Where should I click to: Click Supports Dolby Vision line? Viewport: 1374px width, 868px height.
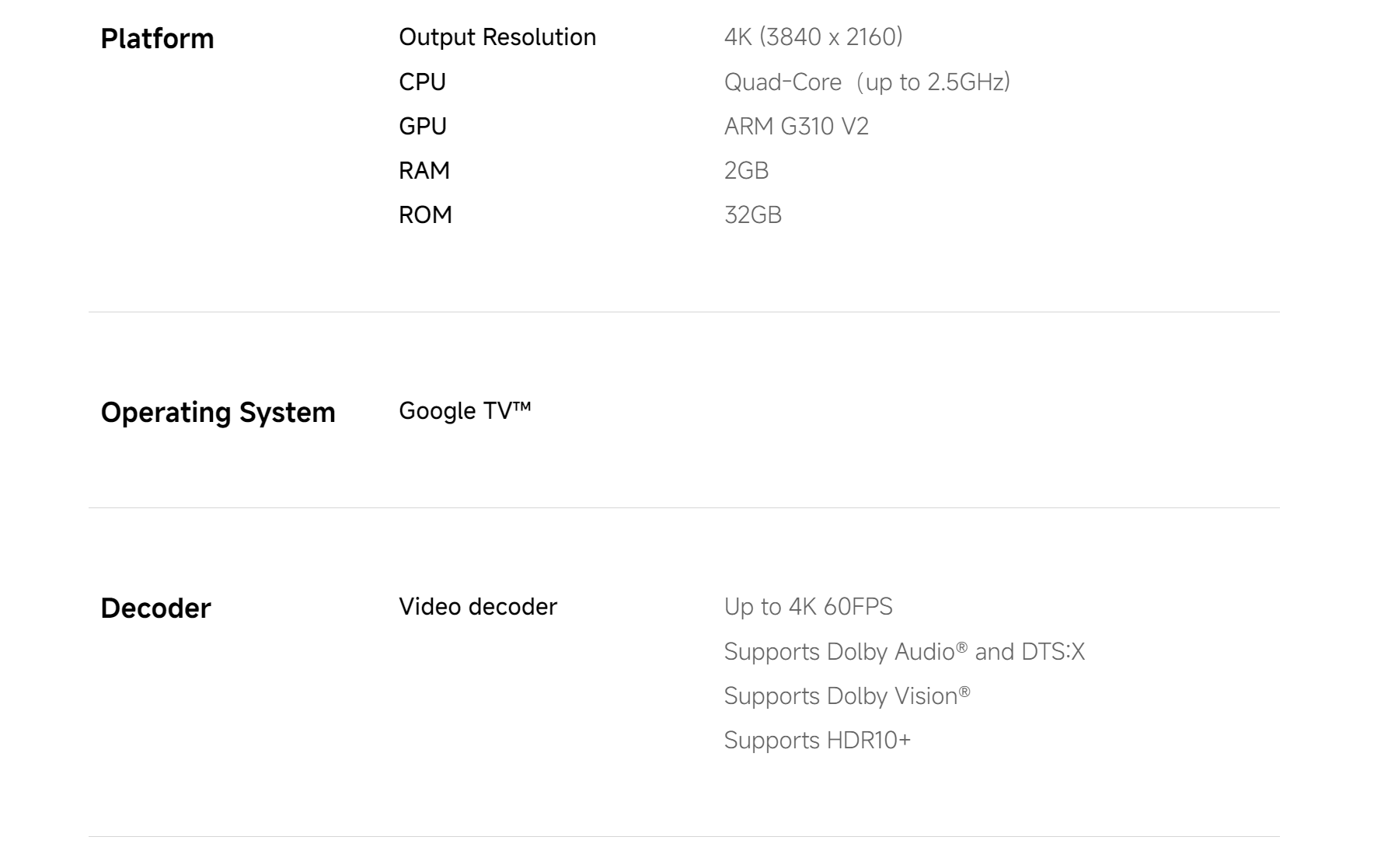[846, 695]
